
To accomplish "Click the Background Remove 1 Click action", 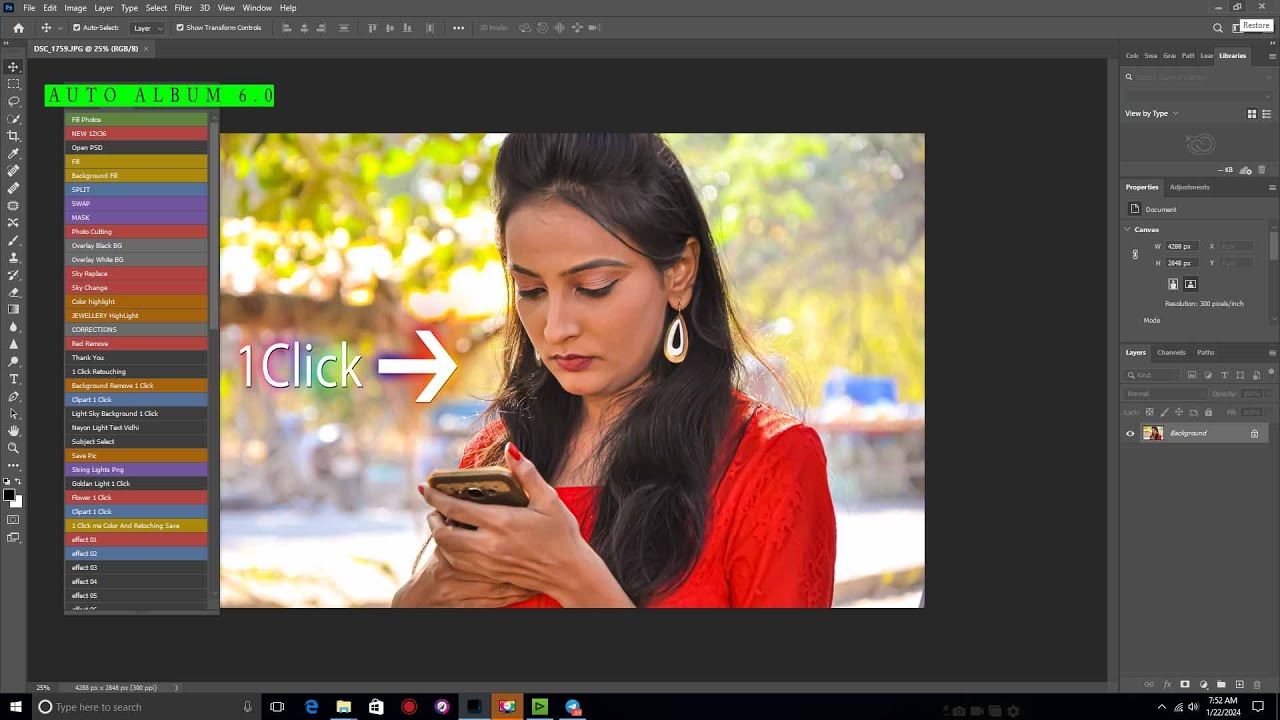I will [136, 385].
